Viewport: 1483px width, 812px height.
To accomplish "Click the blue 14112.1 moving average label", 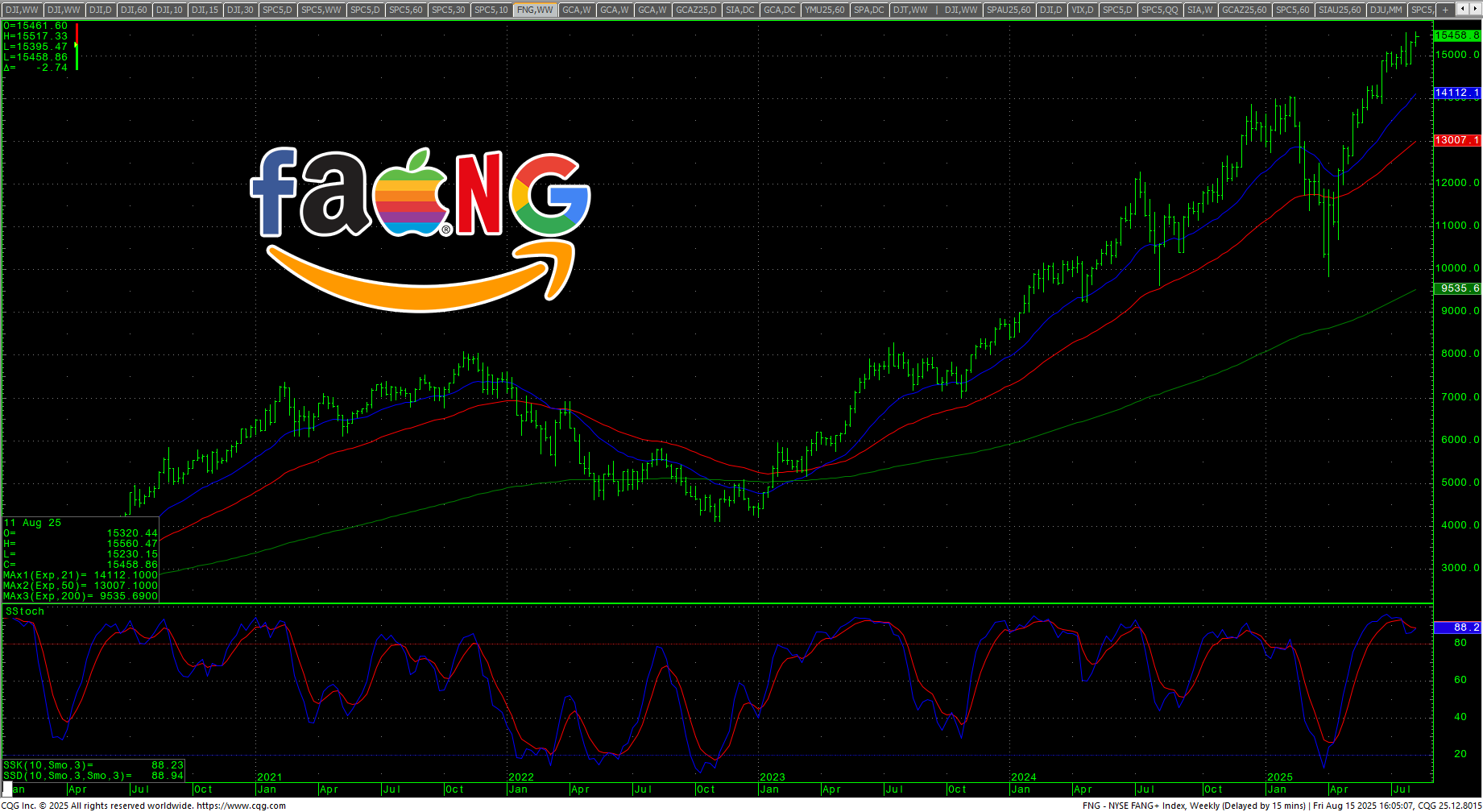I will [1457, 93].
